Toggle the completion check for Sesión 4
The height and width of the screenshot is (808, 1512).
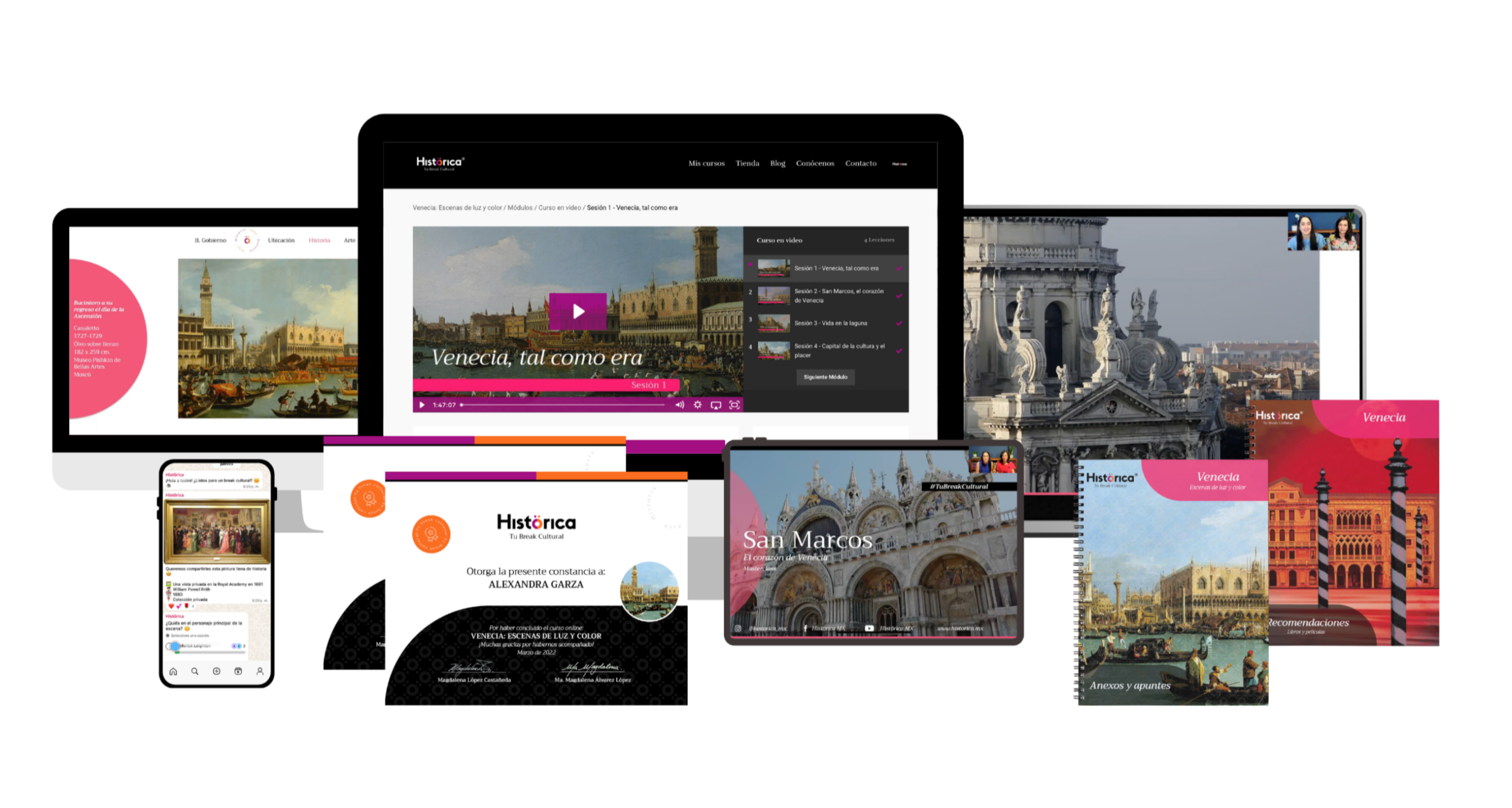click(899, 351)
